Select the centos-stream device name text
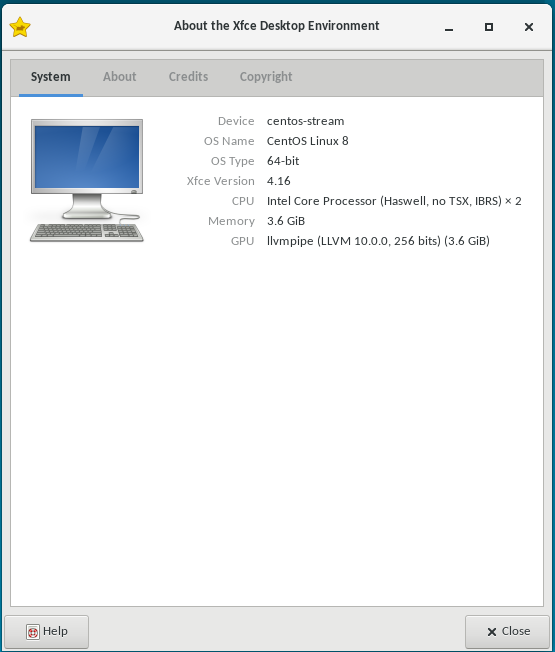The width and height of the screenshot is (555, 652). [x=306, y=121]
